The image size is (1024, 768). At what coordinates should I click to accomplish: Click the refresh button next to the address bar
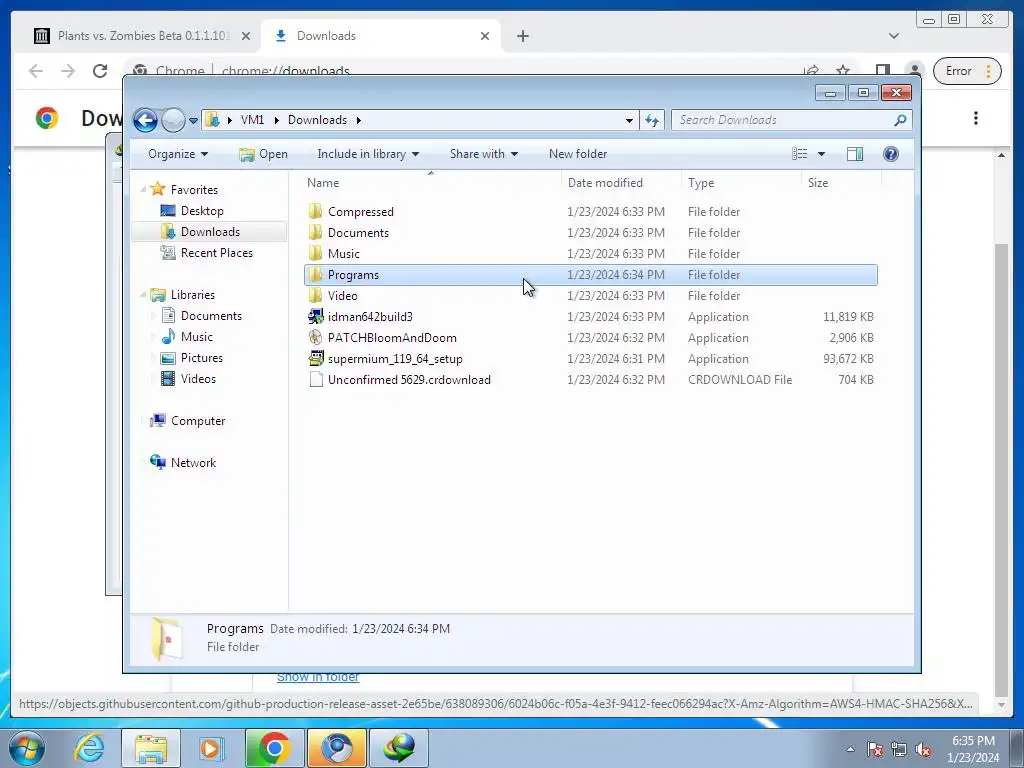[652, 120]
